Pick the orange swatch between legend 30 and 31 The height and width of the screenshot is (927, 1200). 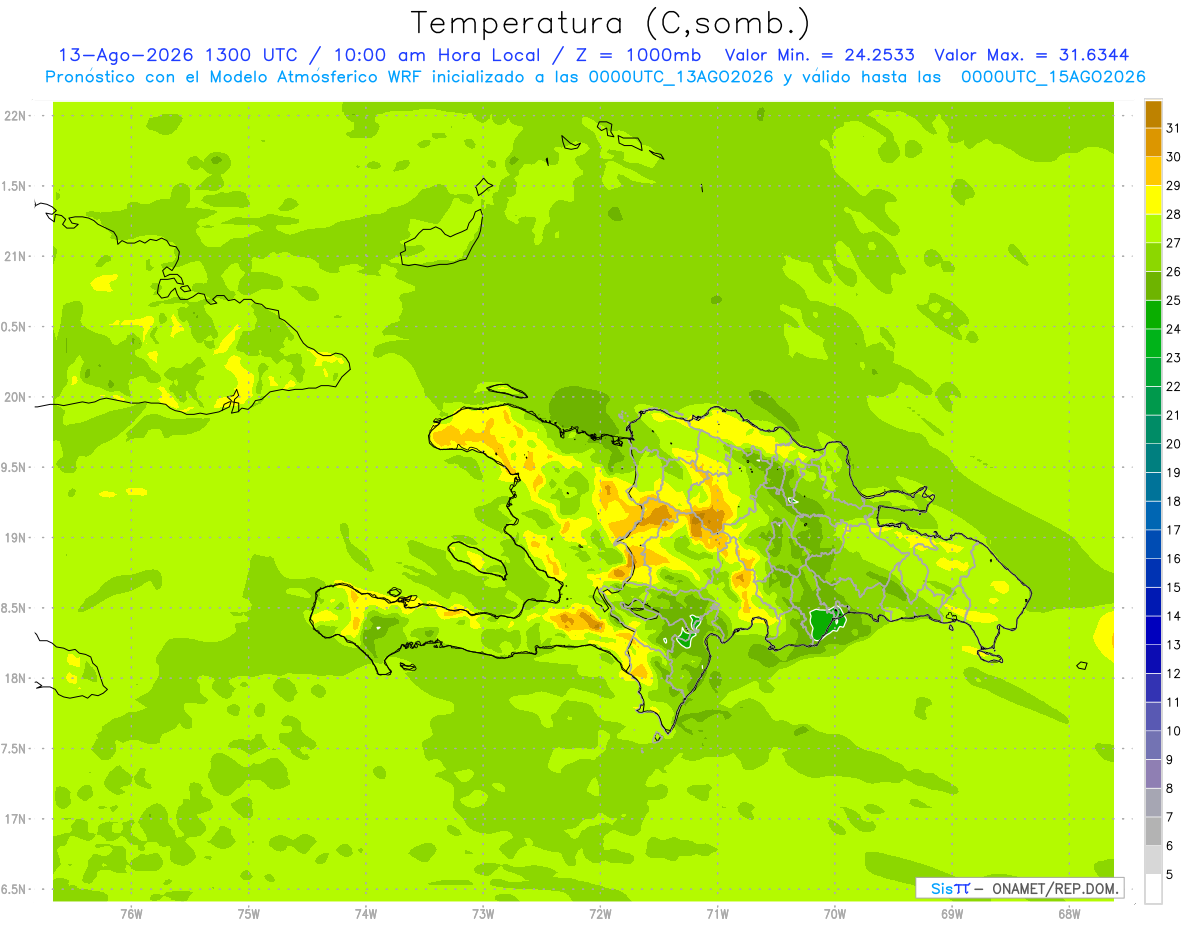click(1153, 143)
